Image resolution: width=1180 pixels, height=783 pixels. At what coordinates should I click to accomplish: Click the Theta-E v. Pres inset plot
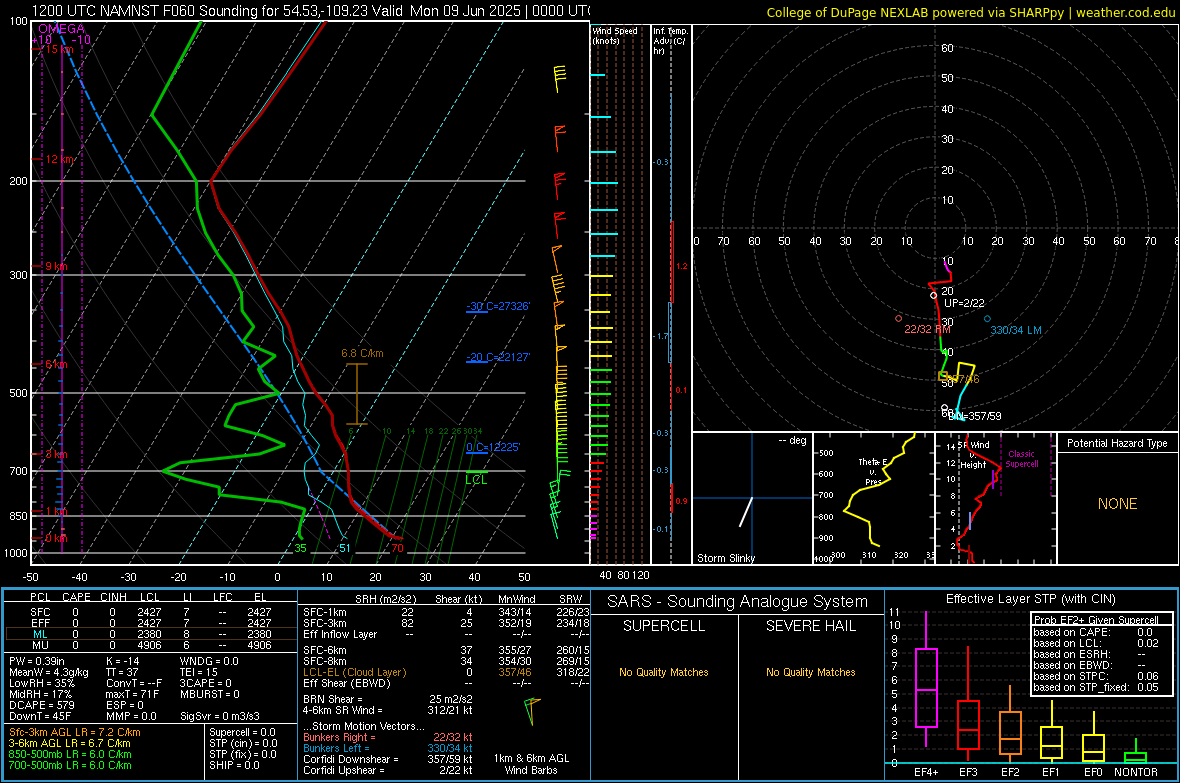874,498
